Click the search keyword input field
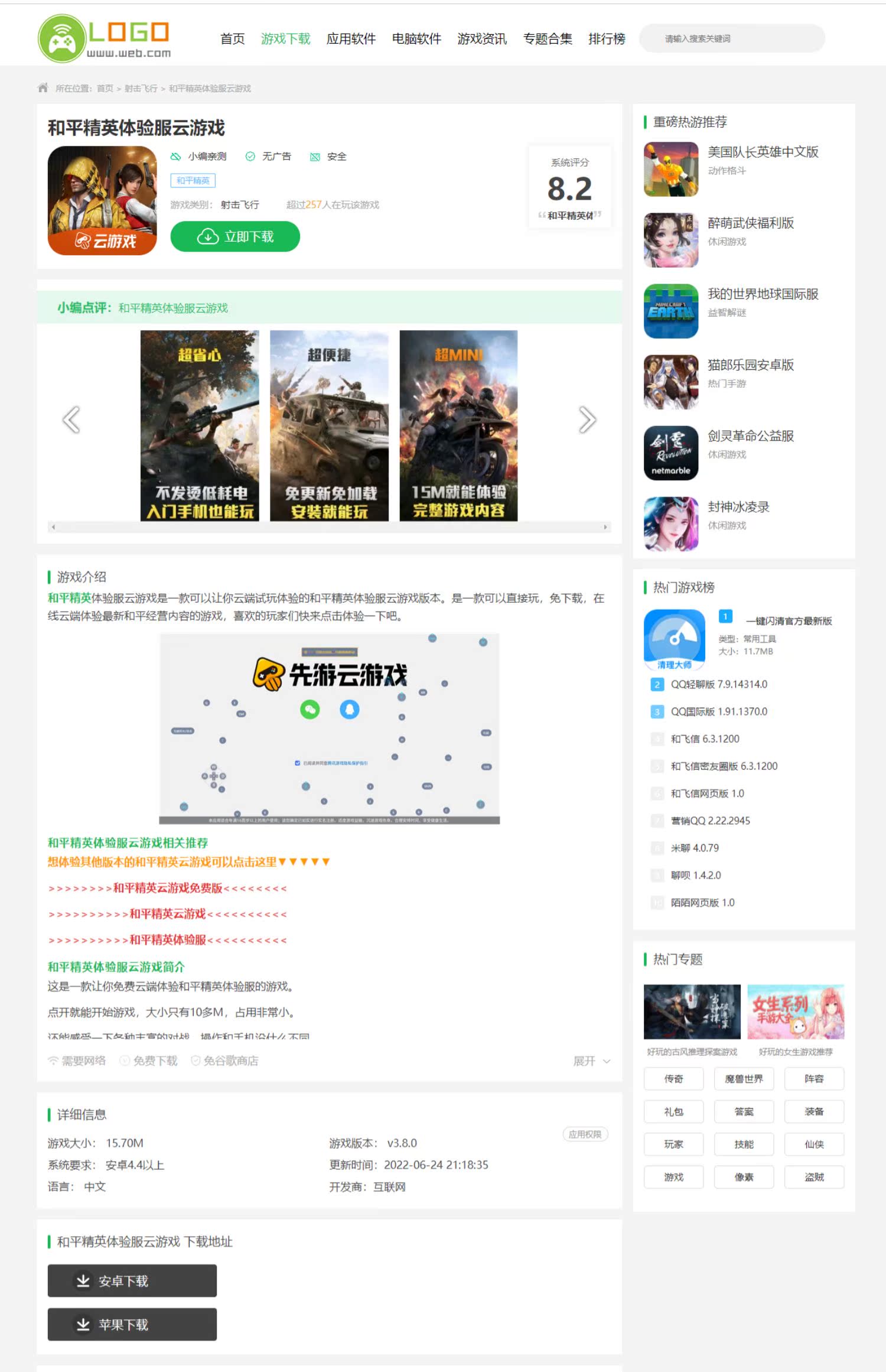The height and width of the screenshot is (1372, 886). click(732, 38)
